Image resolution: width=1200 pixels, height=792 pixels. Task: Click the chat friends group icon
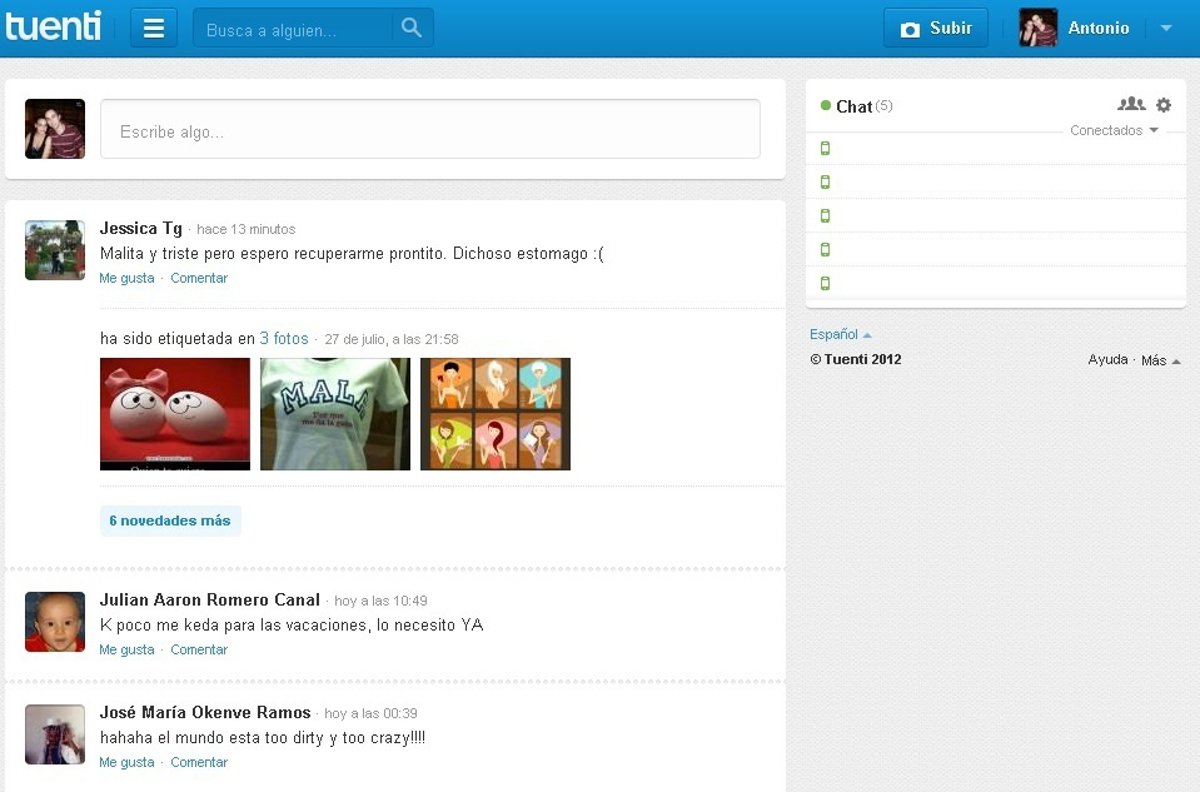coord(1131,104)
